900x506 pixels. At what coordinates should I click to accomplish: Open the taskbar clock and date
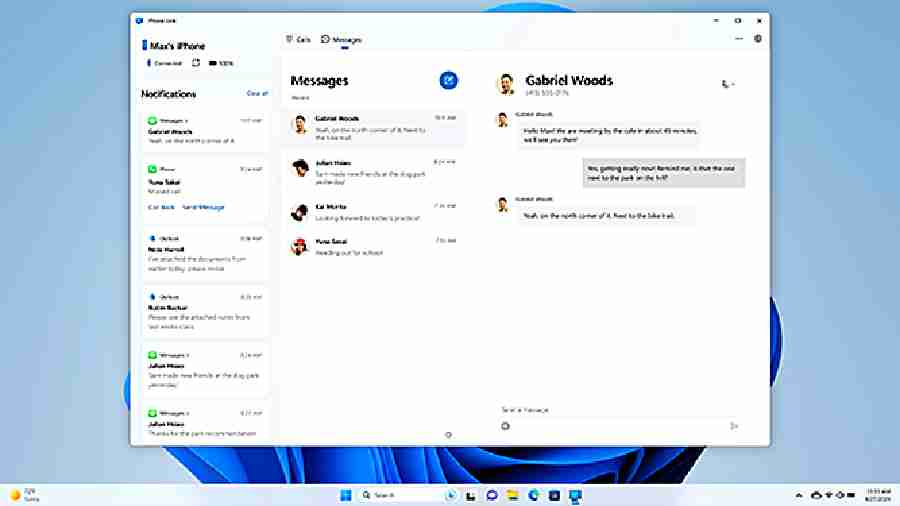pyautogui.click(x=878, y=495)
